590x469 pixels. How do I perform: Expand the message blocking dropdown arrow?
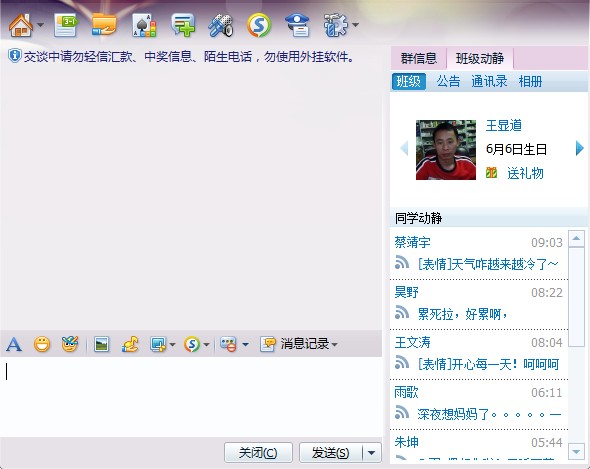tap(245, 344)
